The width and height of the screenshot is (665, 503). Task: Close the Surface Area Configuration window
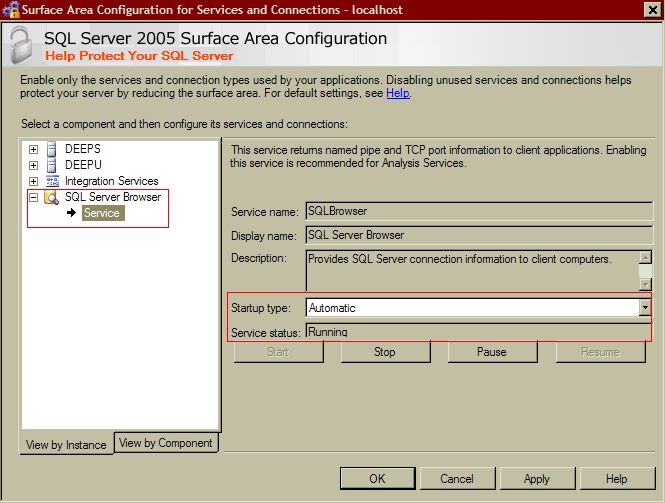coord(653,9)
